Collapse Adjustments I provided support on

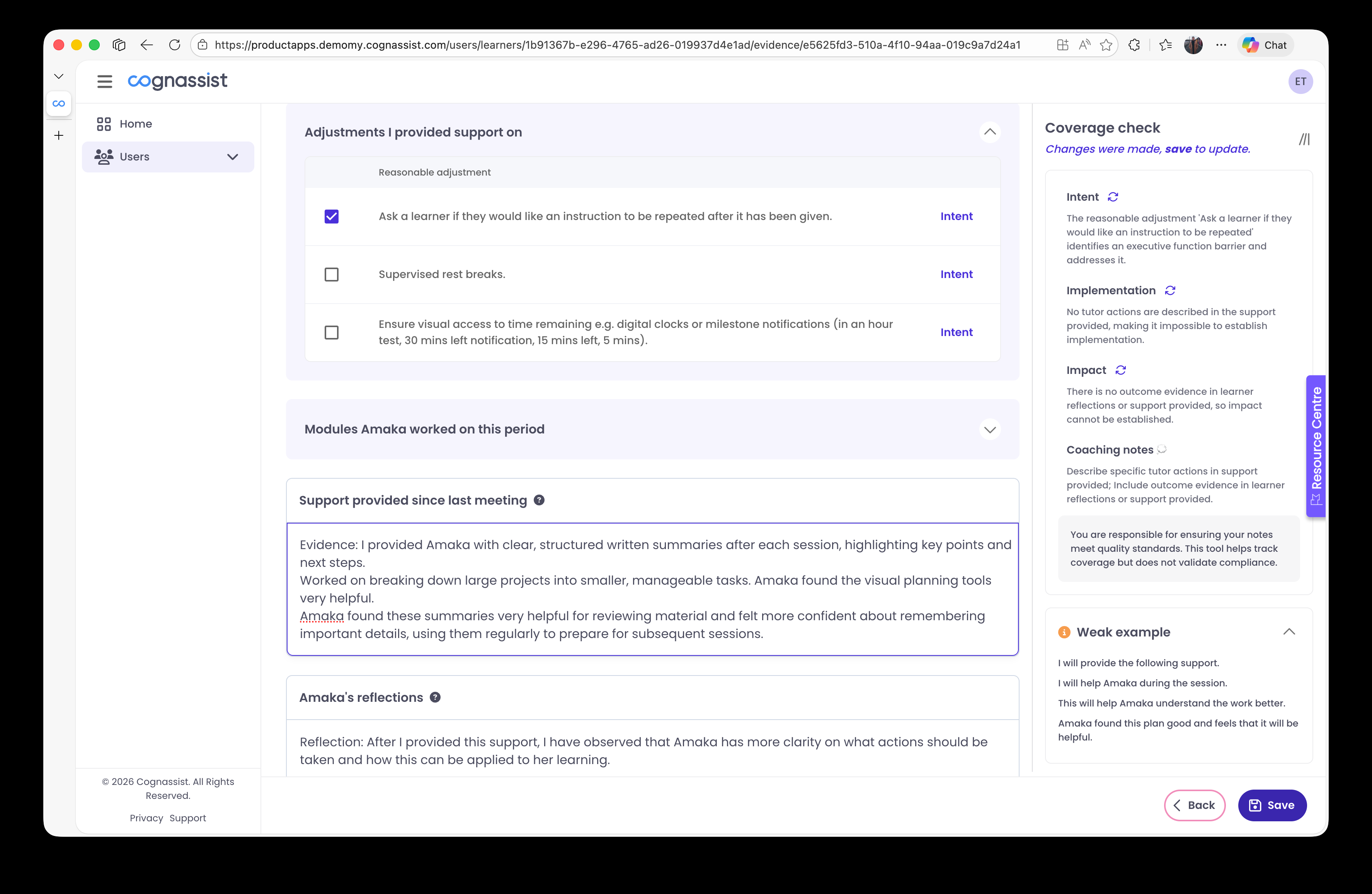(990, 132)
